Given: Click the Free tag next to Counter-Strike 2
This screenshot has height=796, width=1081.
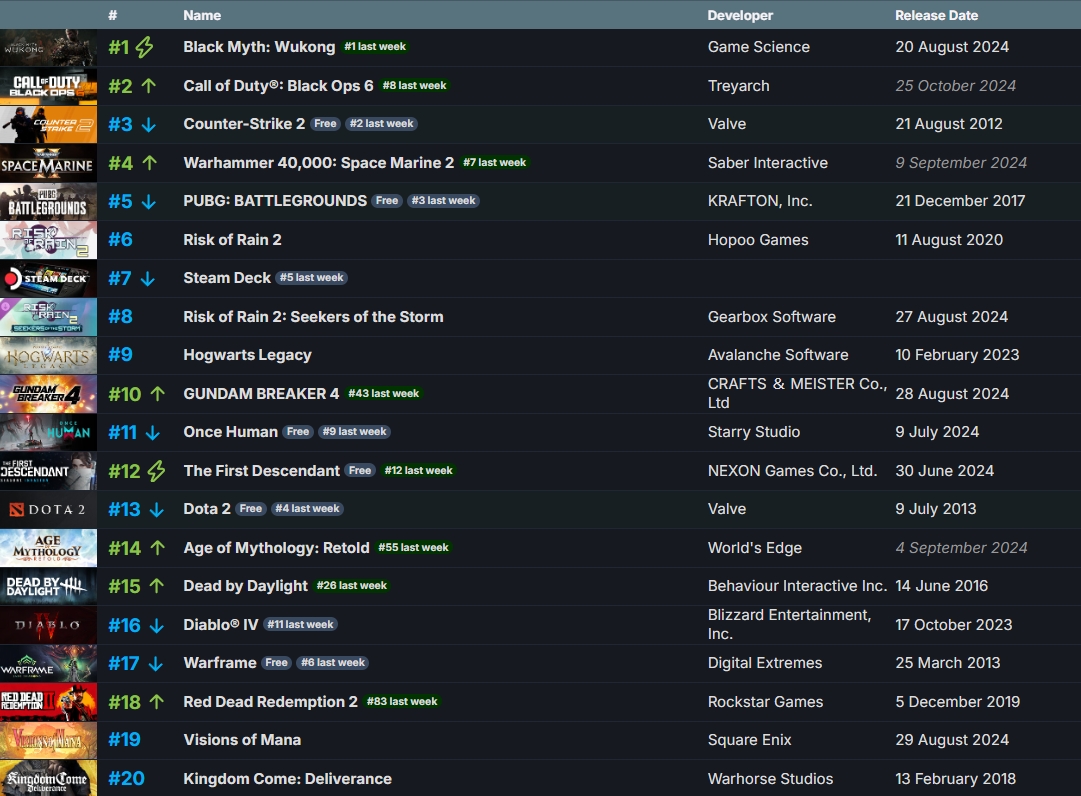Looking at the screenshot, I should click(x=325, y=124).
